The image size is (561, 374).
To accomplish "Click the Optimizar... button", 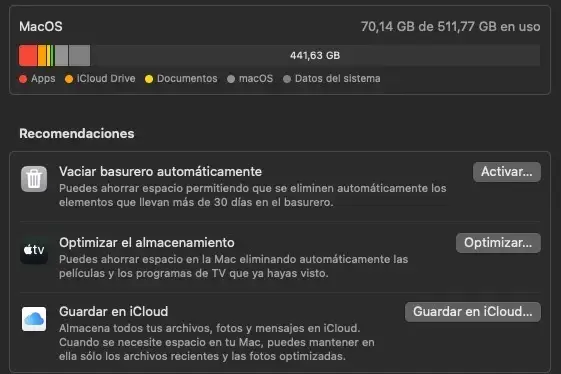I will click(498, 243).
